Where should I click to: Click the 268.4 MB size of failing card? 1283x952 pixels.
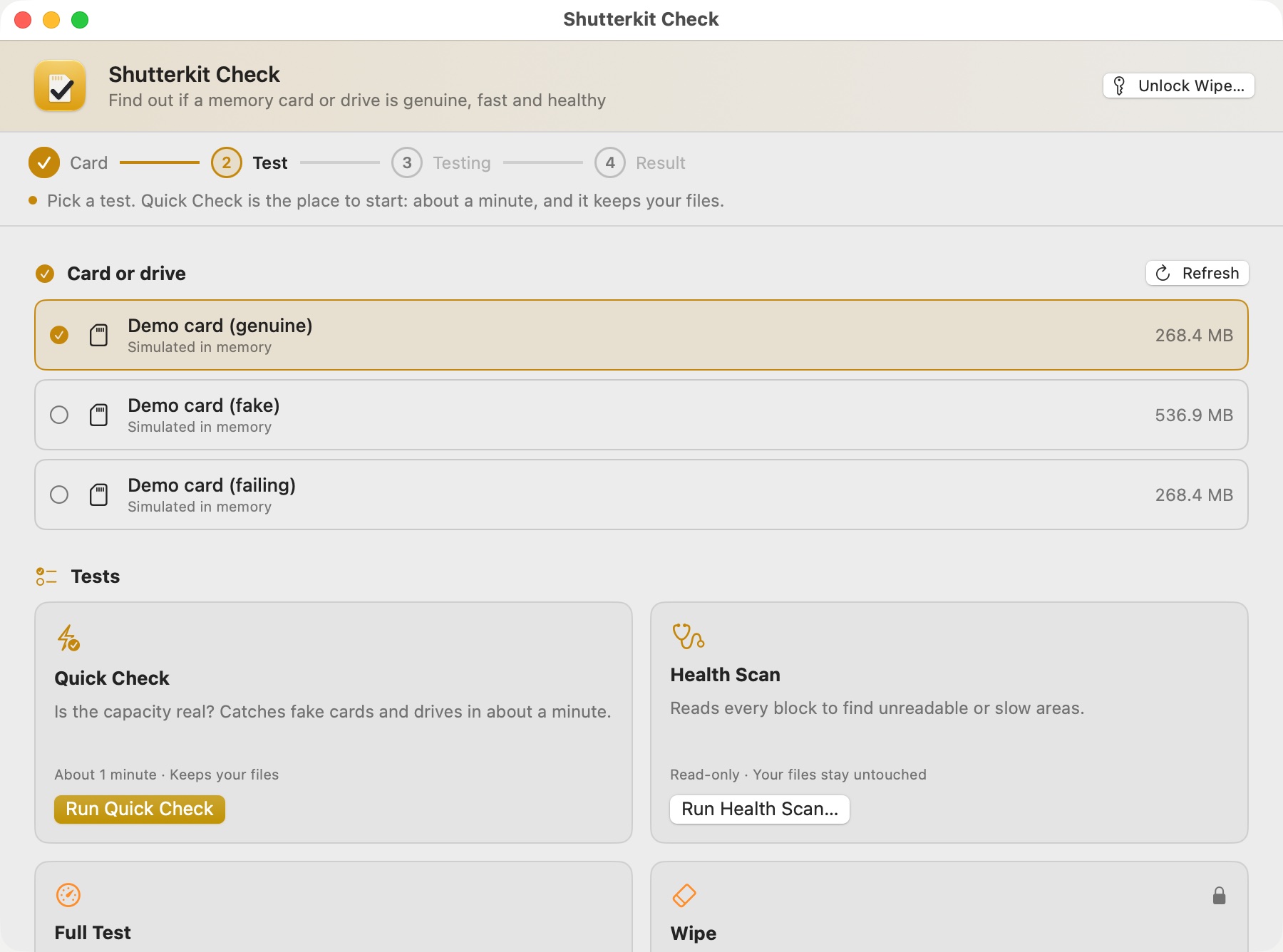click(x=1194, y=495)
